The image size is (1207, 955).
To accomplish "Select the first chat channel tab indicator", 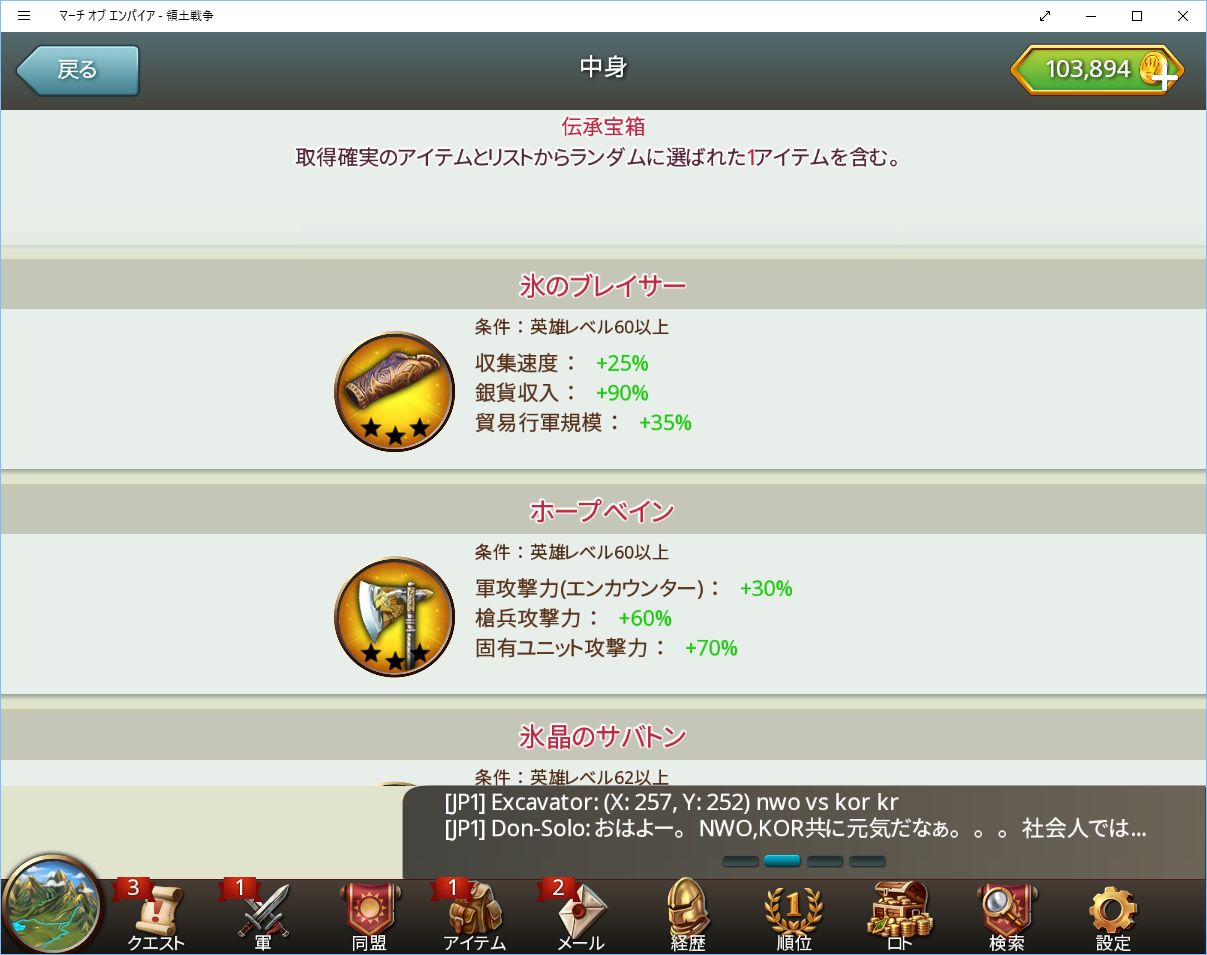I will coord(740,861).
